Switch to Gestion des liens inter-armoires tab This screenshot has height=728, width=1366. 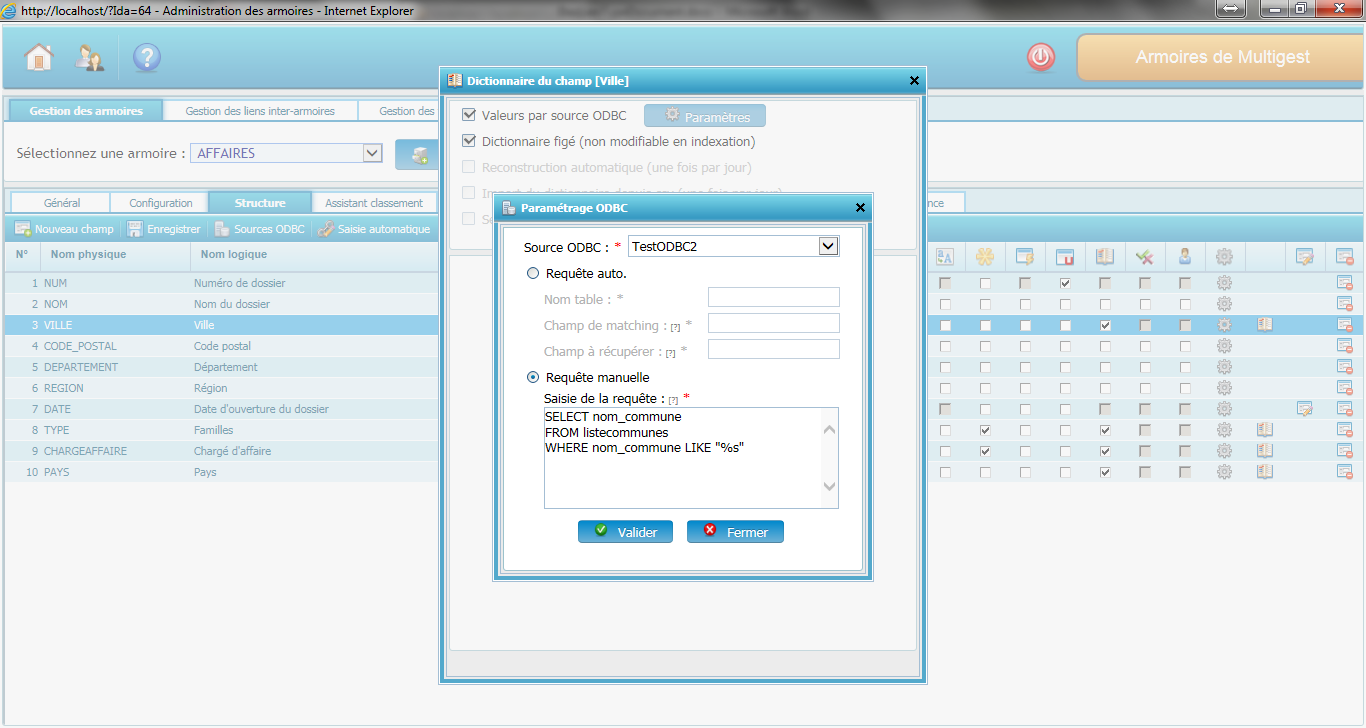(260, 111)
